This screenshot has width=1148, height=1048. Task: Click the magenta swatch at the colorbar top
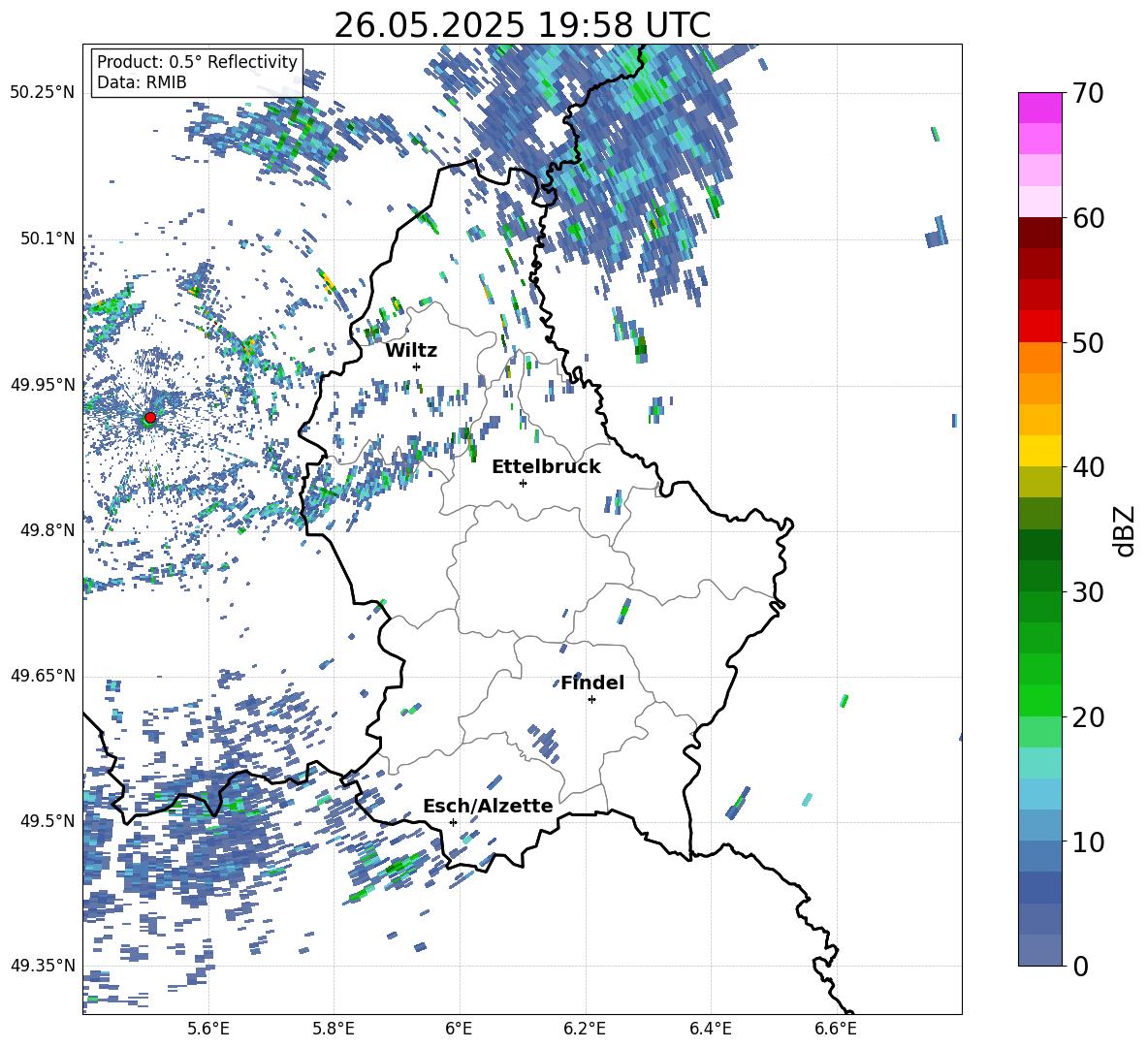[x=1039, y=108]
